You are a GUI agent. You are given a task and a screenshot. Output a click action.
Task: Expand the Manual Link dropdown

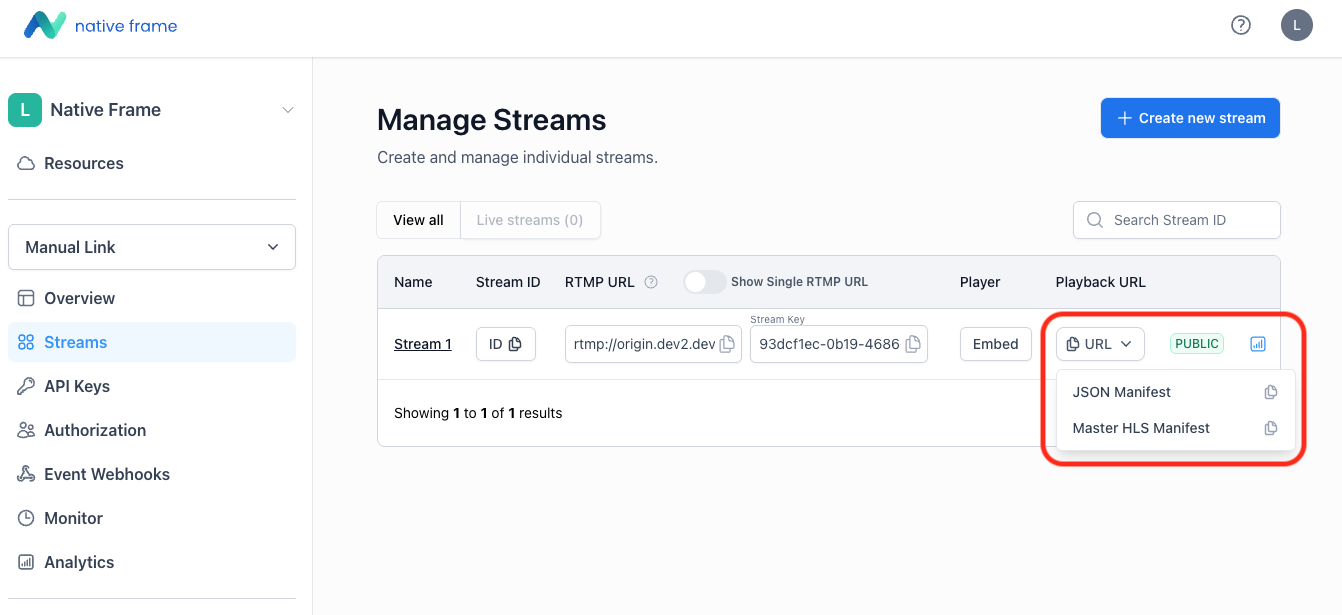pyautogui.click(x=152, y=247)
